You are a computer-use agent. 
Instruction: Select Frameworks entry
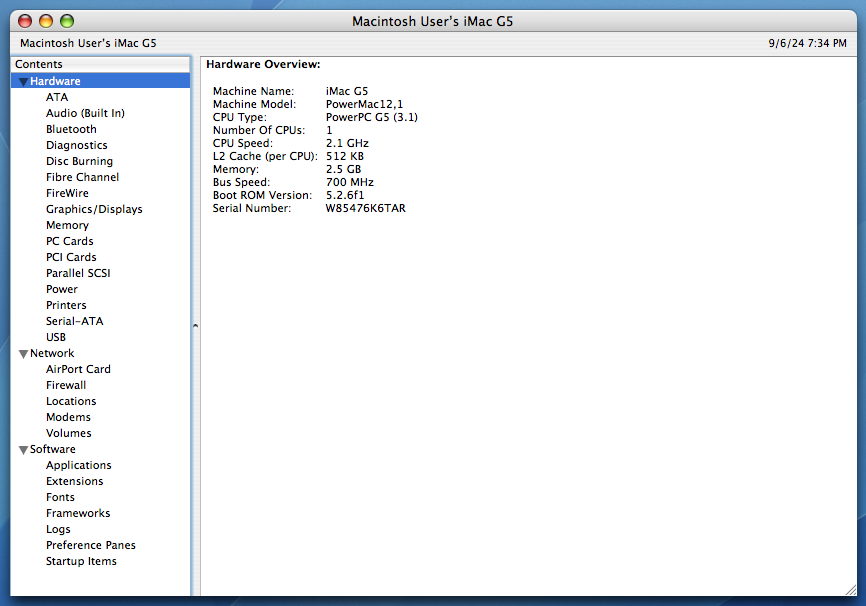click(78, 514)
